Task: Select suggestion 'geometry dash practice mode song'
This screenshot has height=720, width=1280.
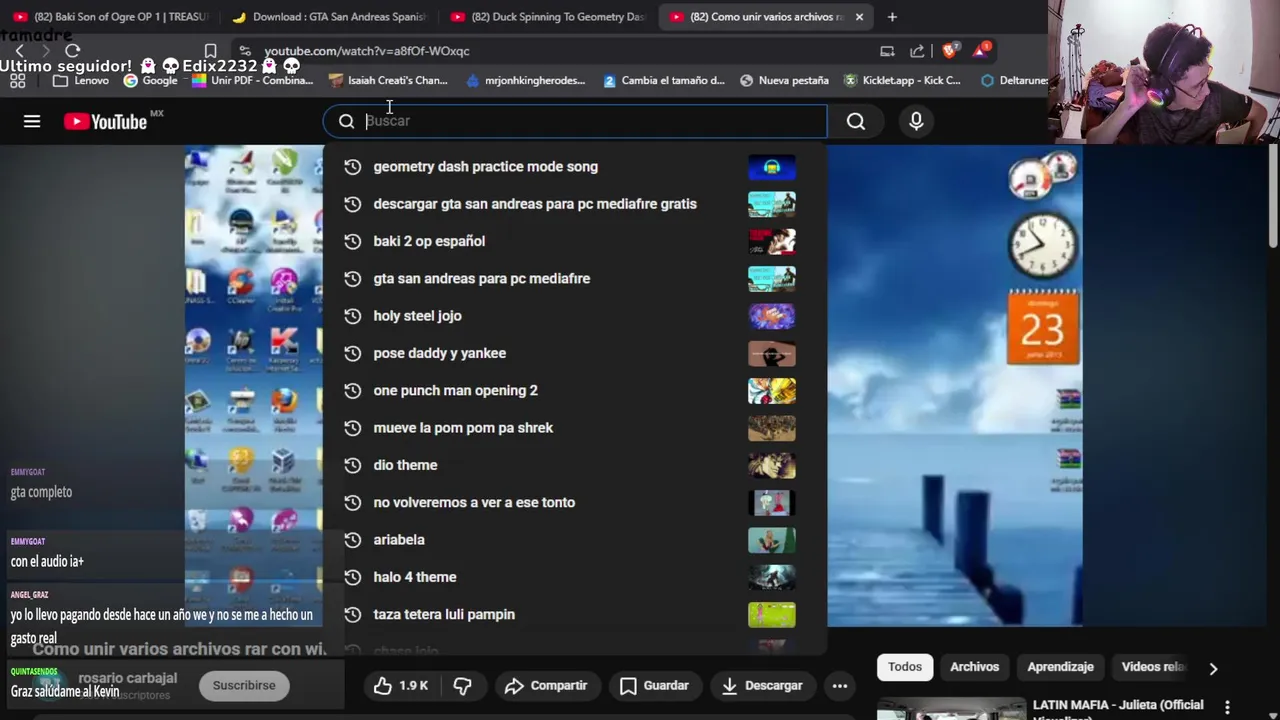Action: point(575,167)
